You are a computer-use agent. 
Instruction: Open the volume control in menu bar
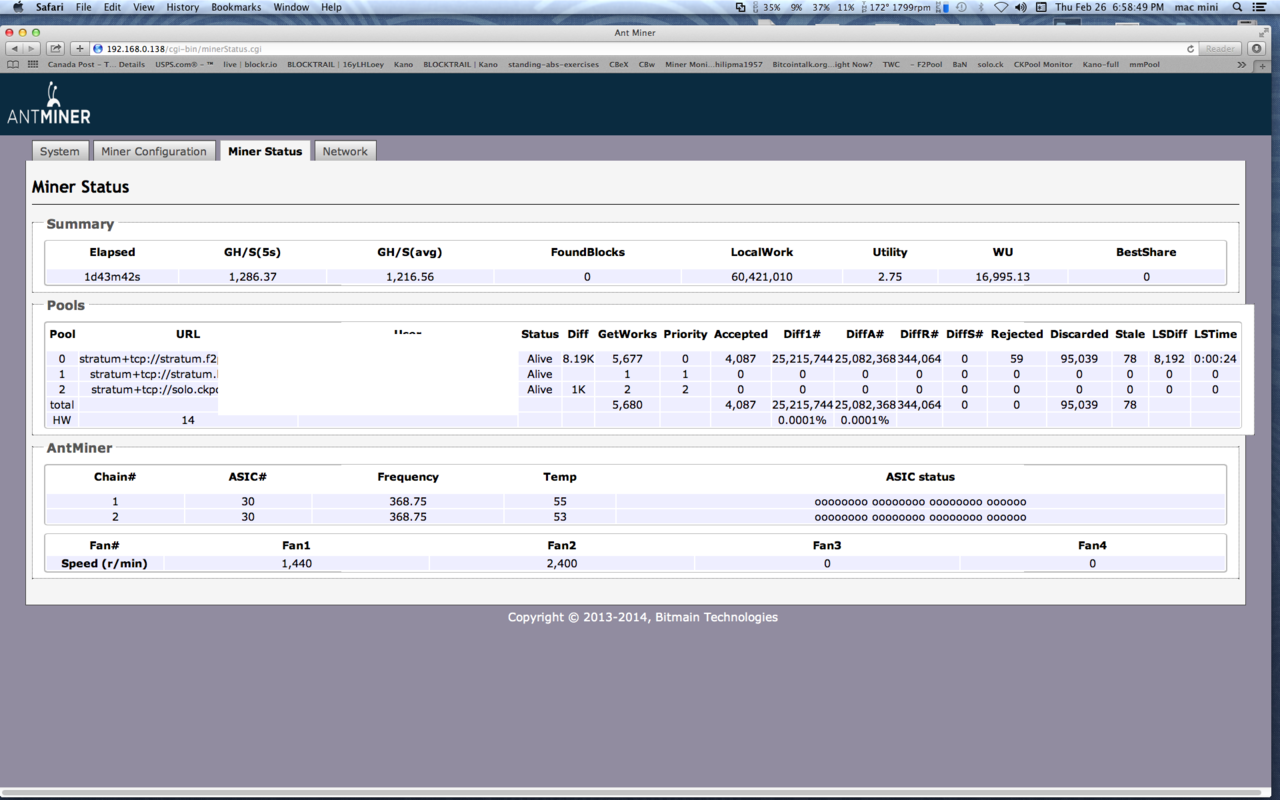(1021, 7)
